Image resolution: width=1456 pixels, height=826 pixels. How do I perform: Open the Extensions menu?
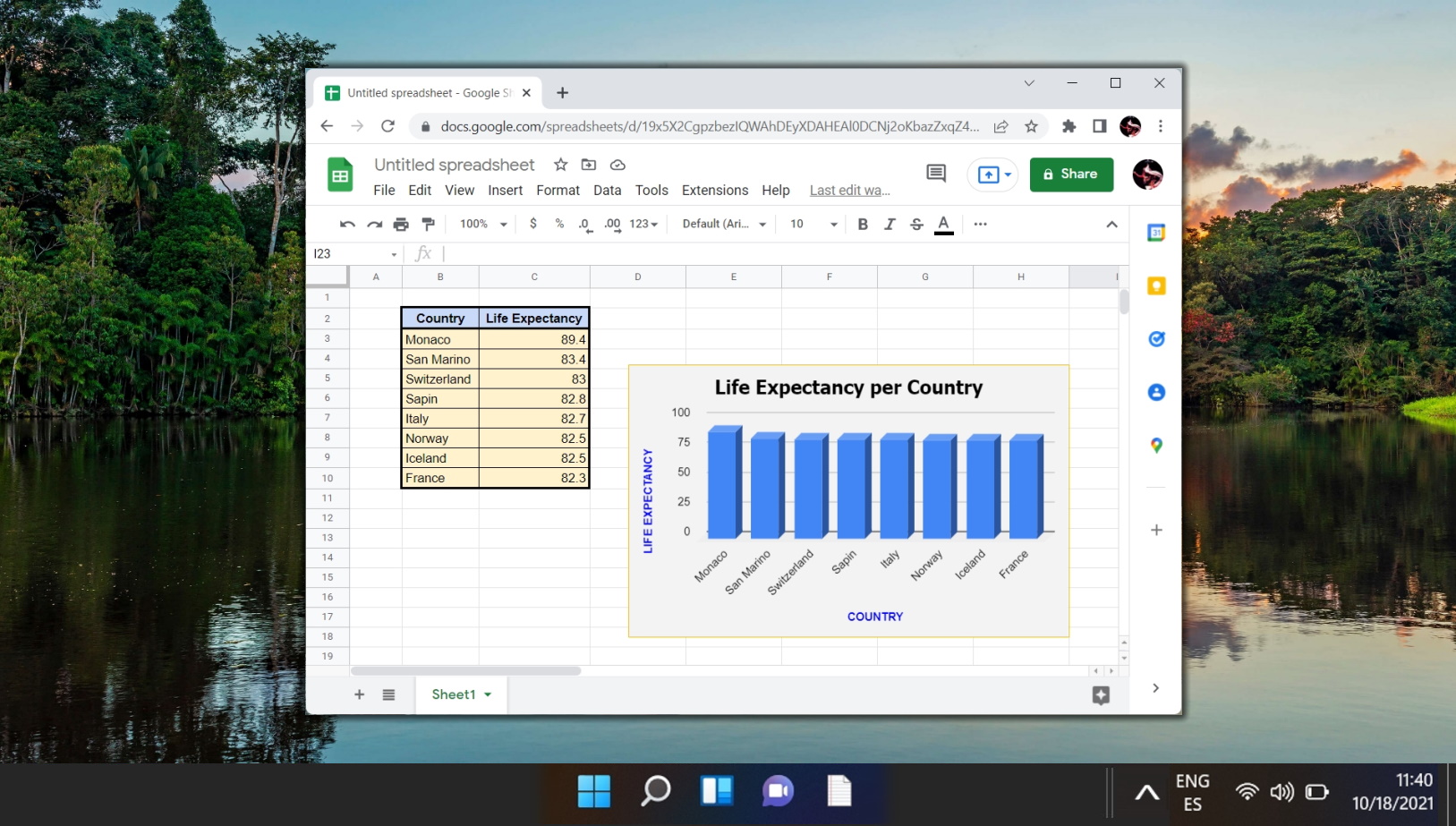(715, 191)
